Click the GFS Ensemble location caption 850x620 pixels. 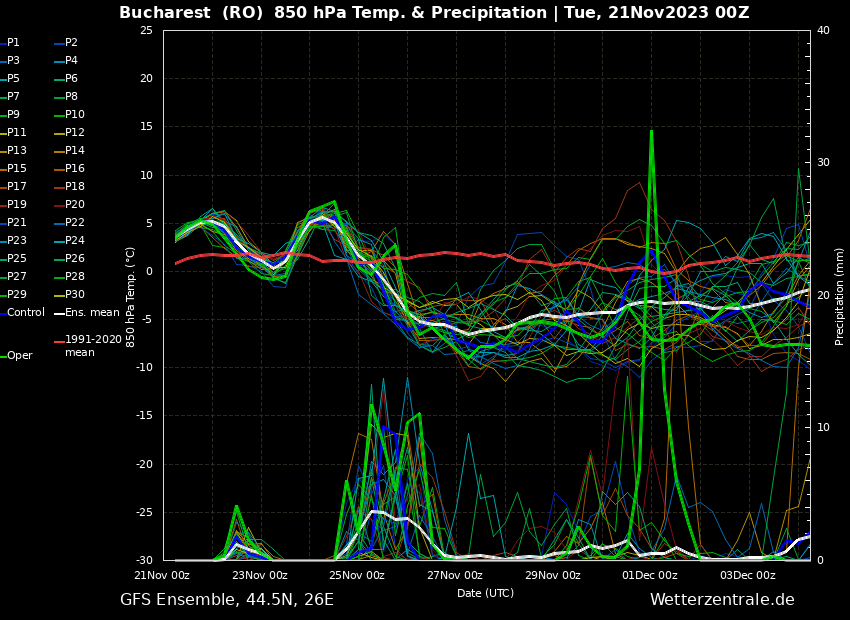pos(227,600)
